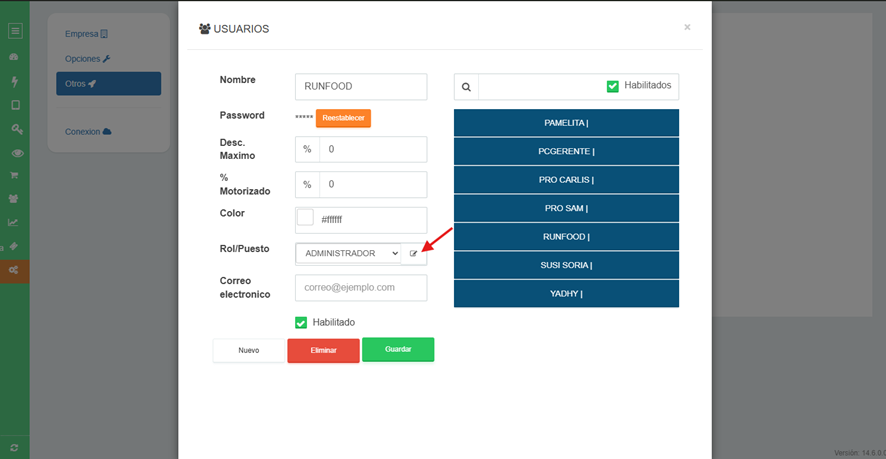Open the settings gears sidebar icon

[x=14, y=271]
